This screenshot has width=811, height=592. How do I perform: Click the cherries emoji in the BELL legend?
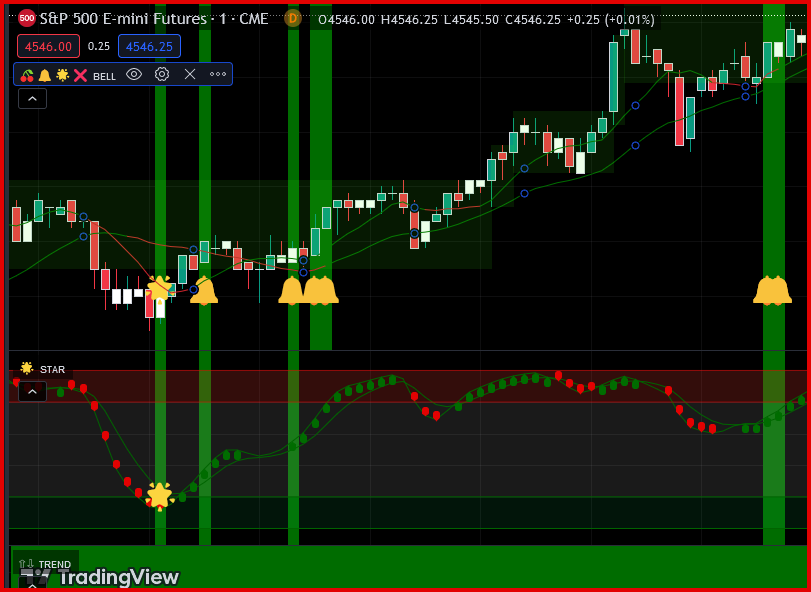point(27,75)
